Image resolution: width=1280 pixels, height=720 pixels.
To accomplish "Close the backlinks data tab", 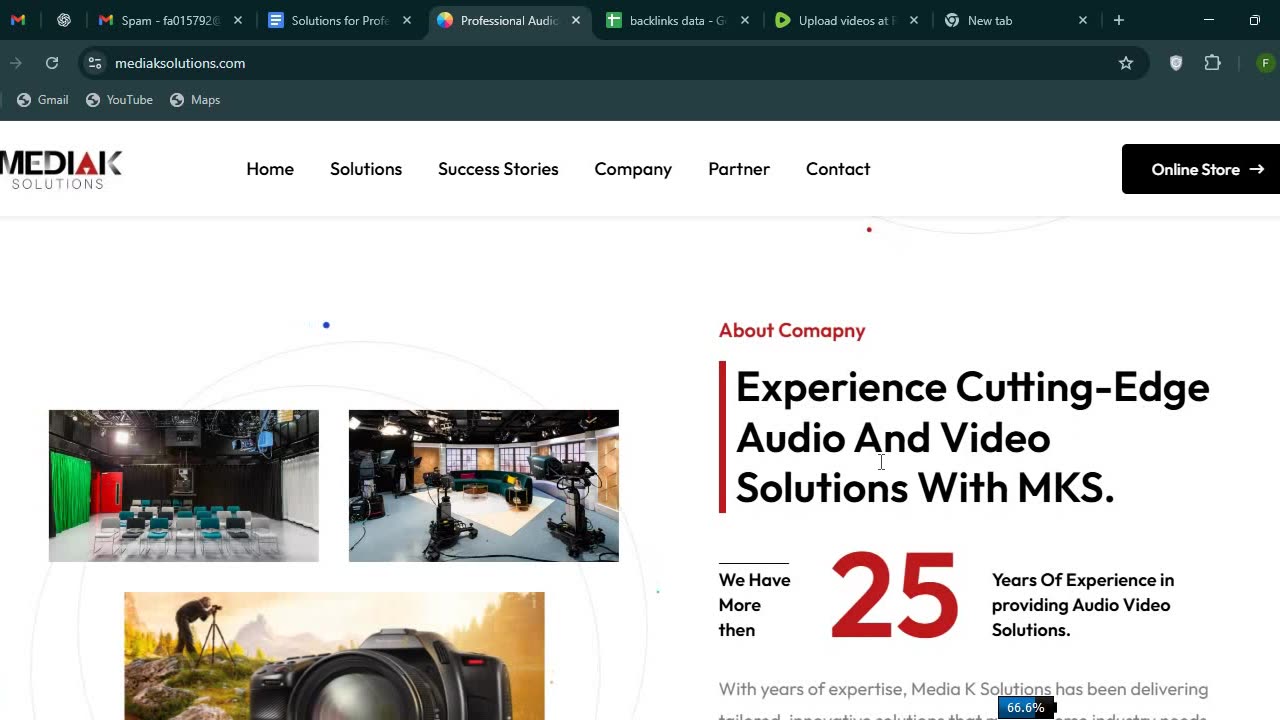I will [x=745, y=20].
